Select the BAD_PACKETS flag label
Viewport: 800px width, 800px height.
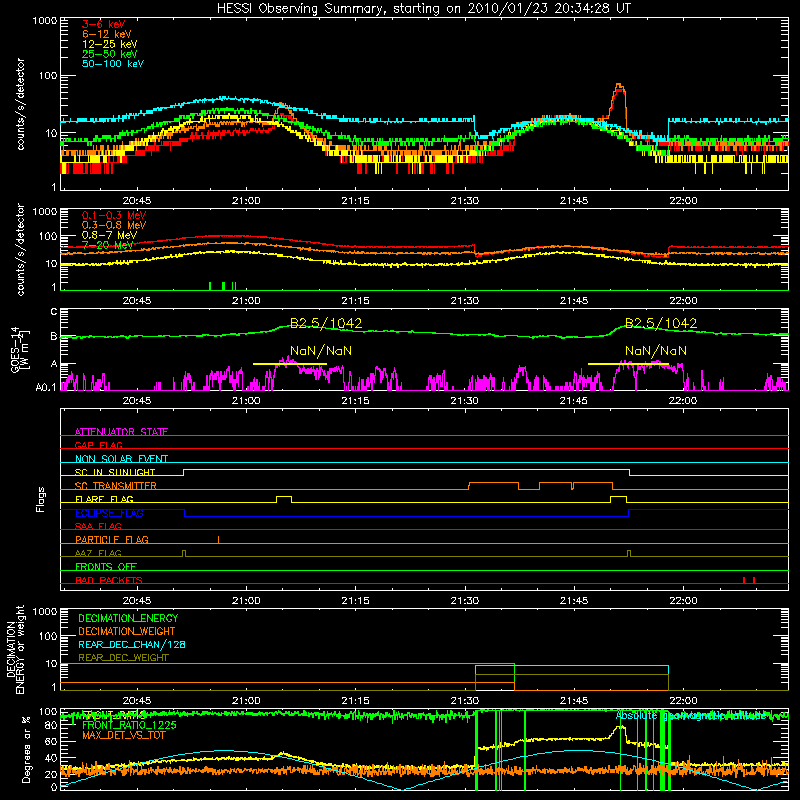point(109,580)
